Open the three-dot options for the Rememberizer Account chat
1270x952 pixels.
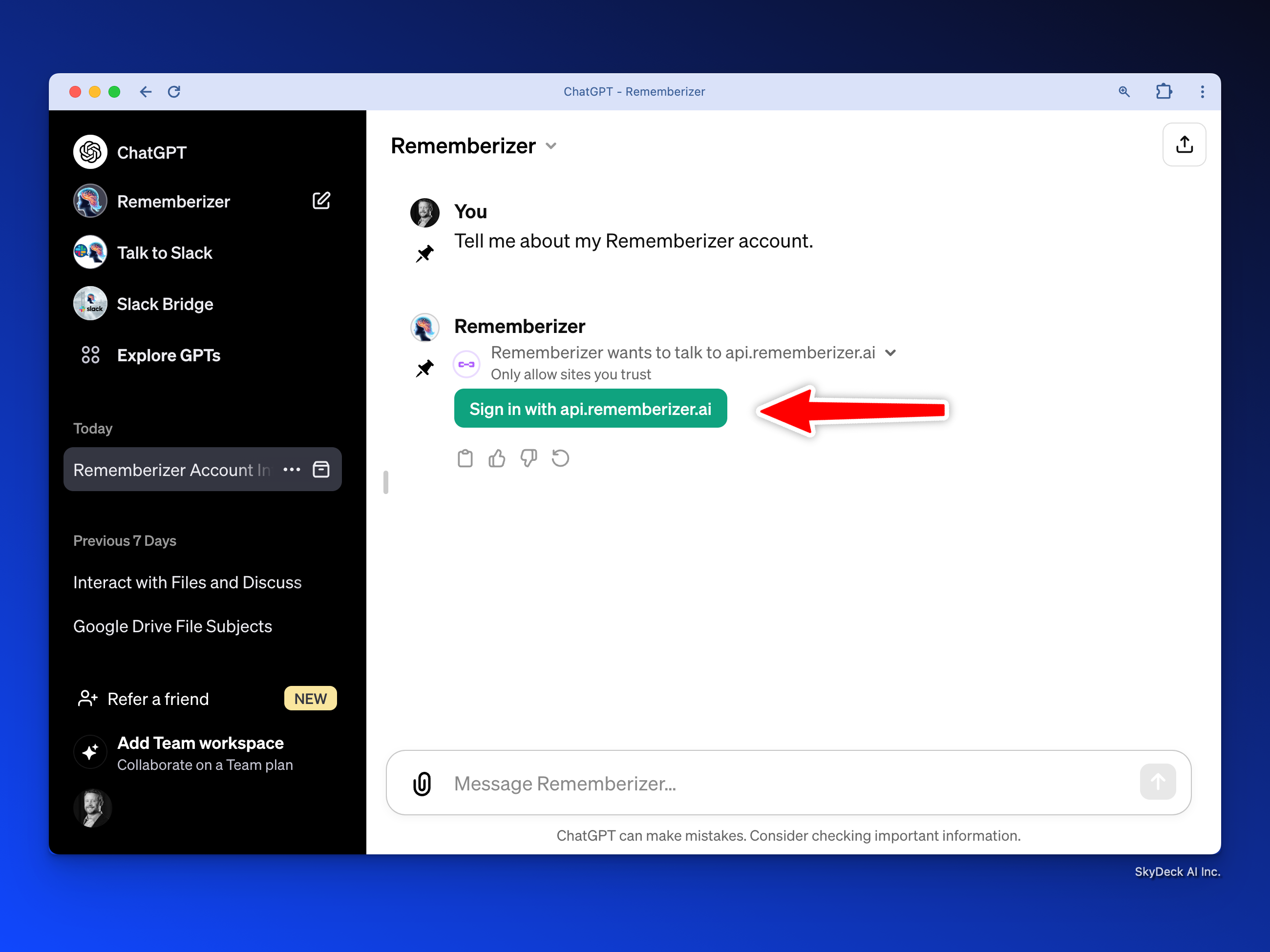292,469
